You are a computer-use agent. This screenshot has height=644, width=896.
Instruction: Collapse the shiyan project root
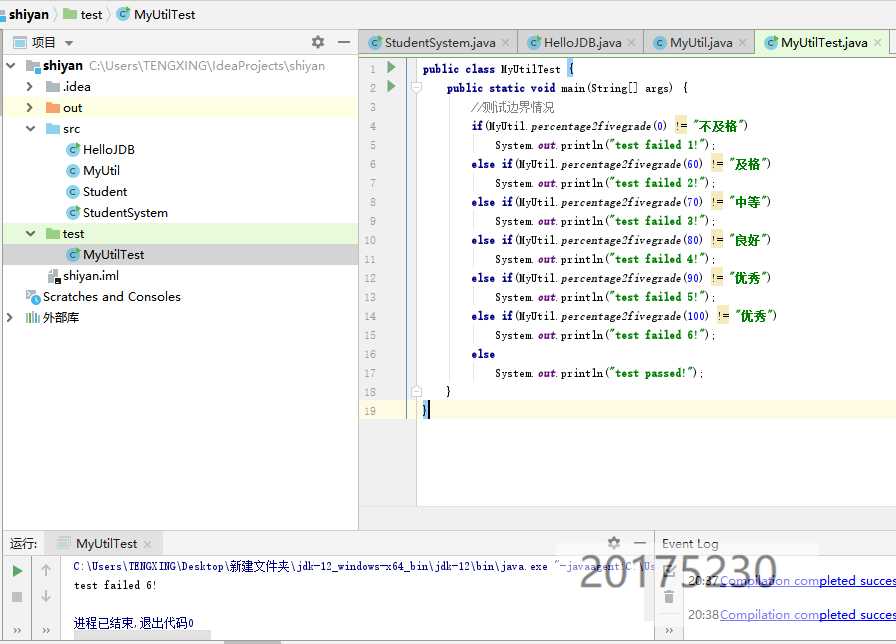coord(10,66)
